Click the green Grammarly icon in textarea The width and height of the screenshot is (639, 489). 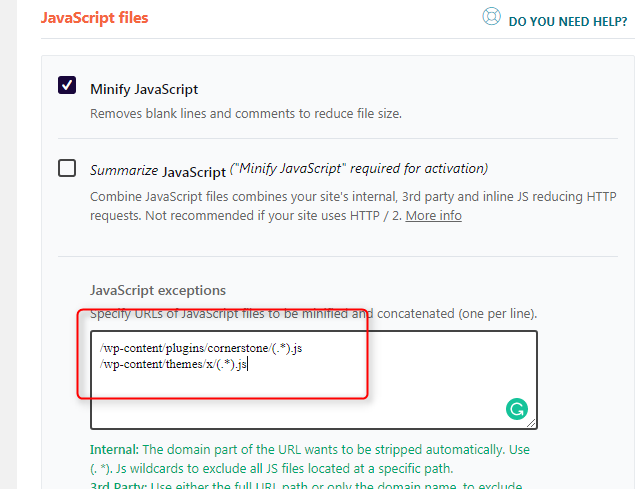tap(516, 409)
